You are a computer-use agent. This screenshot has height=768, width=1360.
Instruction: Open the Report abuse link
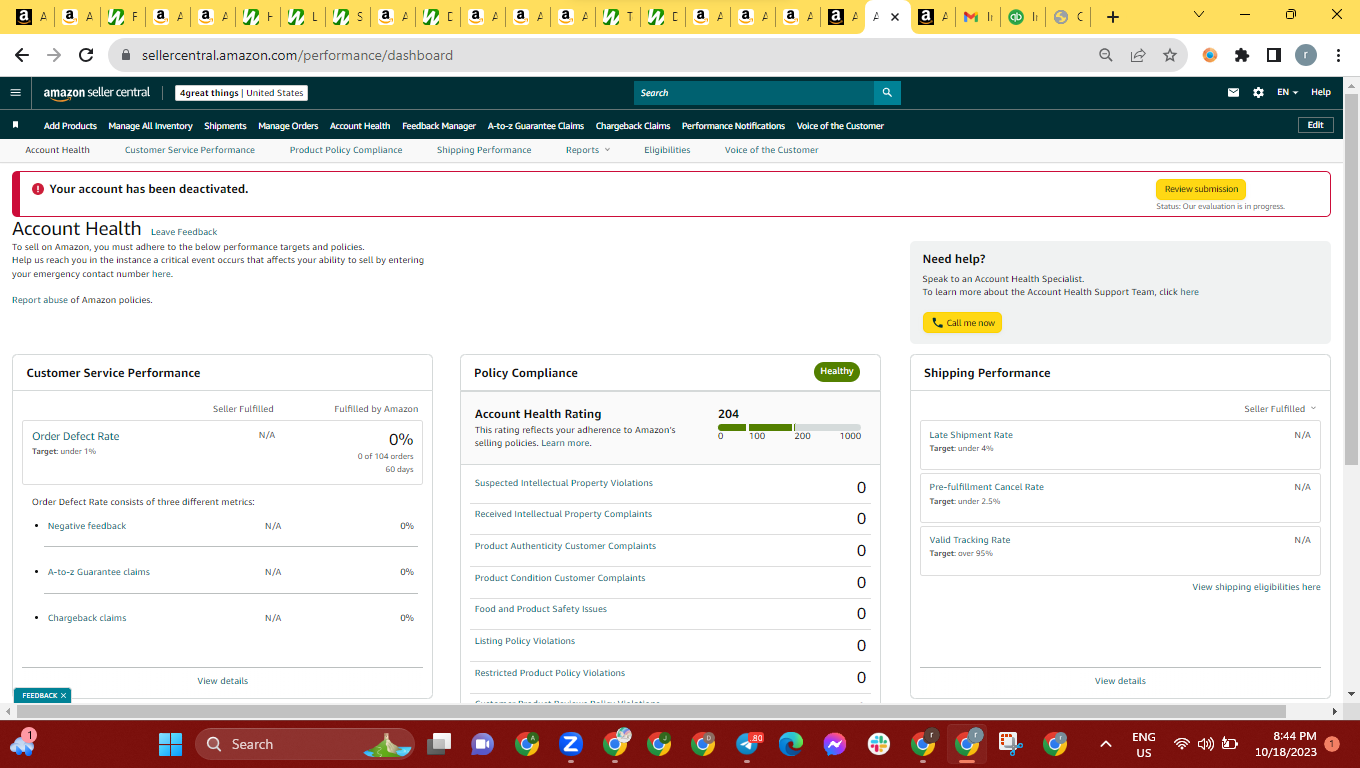coord(40,300)
